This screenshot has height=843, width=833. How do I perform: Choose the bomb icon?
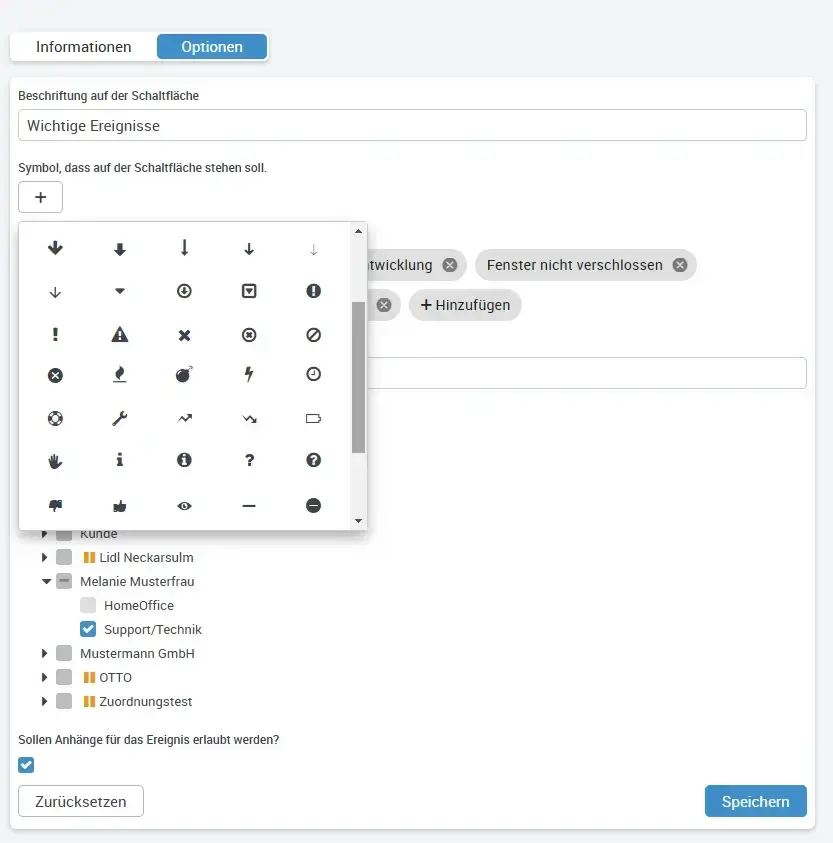(x=184, y=375)
